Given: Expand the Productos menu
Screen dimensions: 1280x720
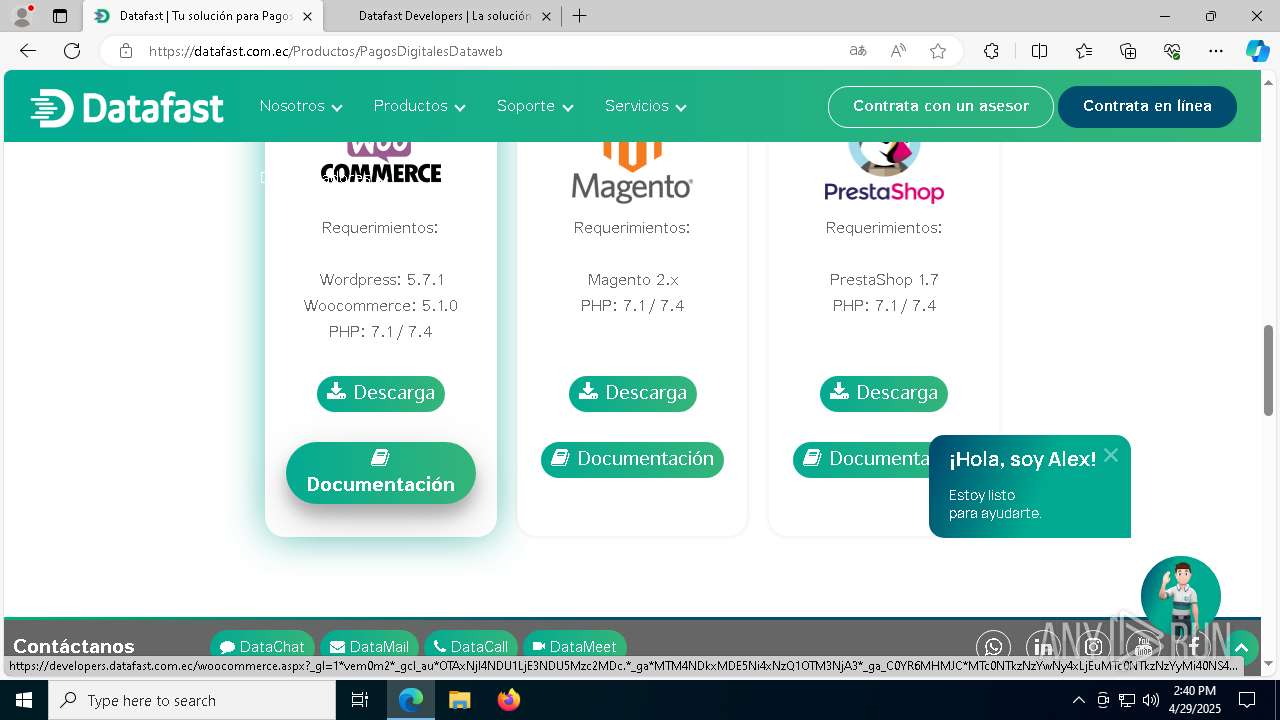Looking at the screenshot, I should click(x=420, y=106).
